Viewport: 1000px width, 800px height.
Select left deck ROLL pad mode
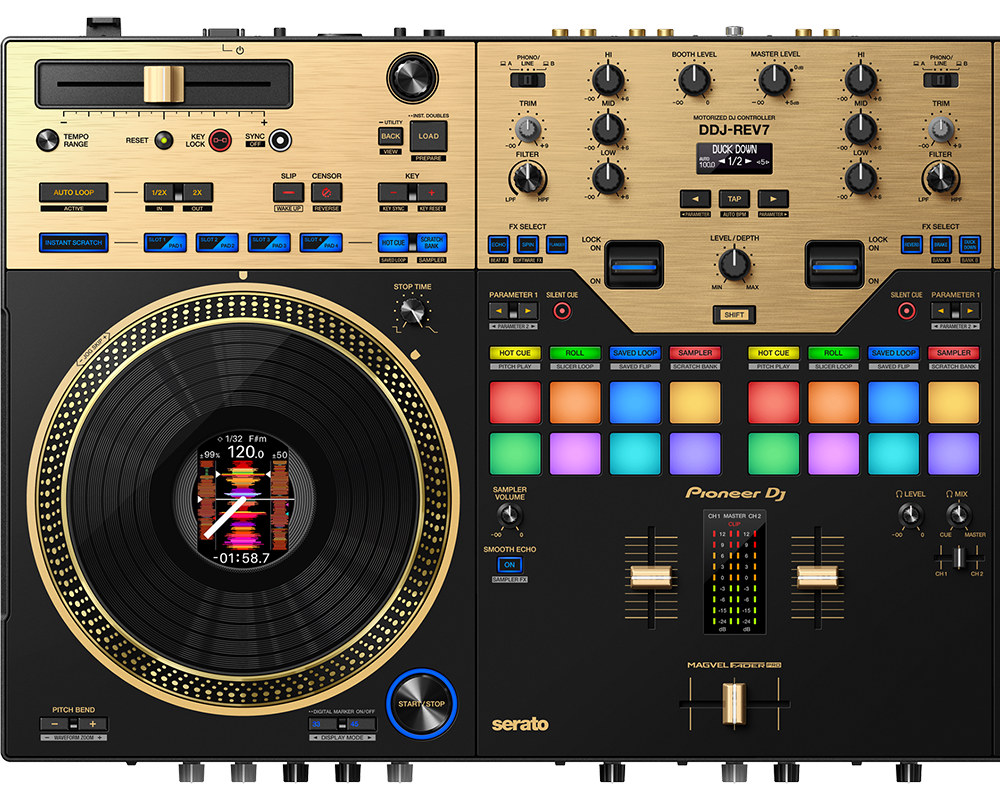(x=575, y=353)
